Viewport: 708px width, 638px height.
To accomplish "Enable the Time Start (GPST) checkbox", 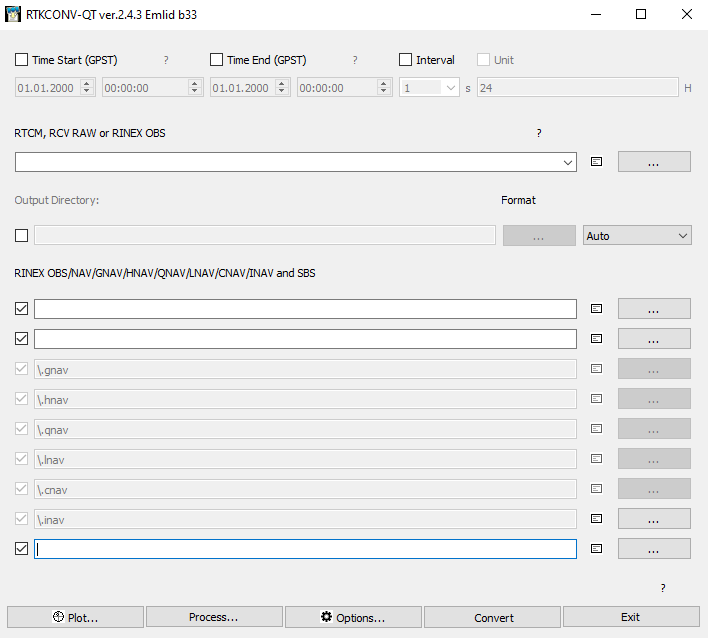I will (21, 60).
